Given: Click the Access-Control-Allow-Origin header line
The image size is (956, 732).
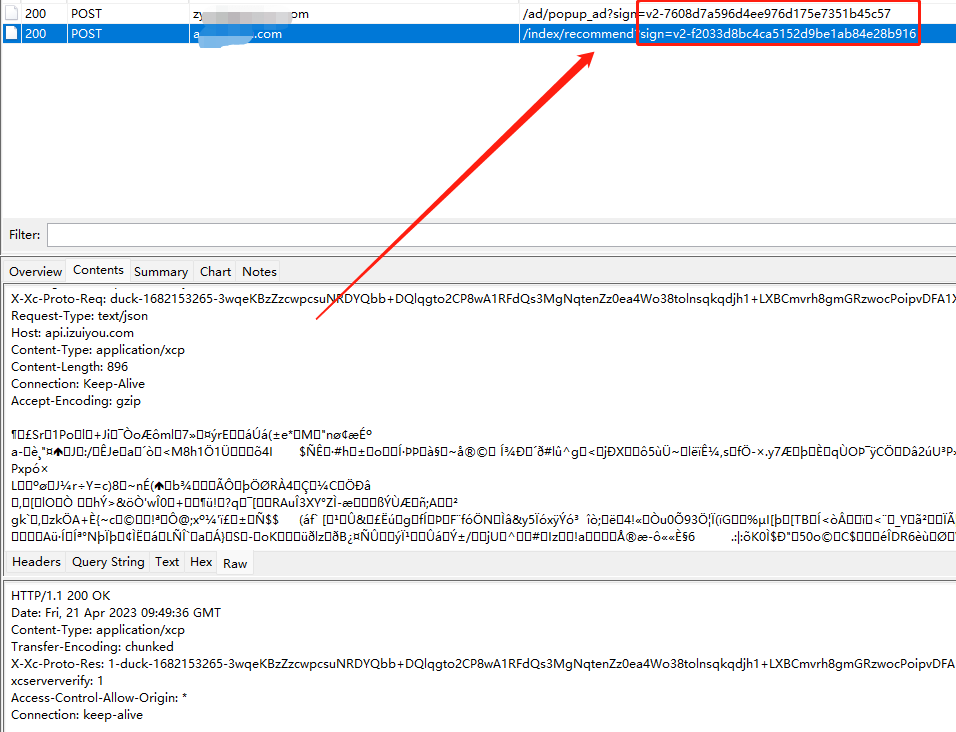Looking at the screenshot, I should [99, 698].
